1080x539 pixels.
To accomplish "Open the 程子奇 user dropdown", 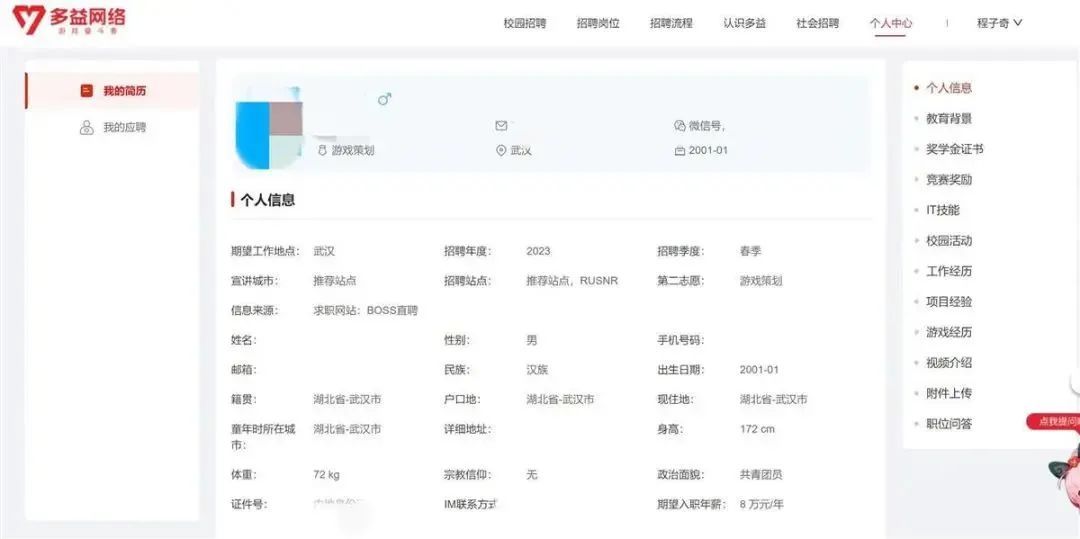I will pyautogui.click(x=999, y=23).
